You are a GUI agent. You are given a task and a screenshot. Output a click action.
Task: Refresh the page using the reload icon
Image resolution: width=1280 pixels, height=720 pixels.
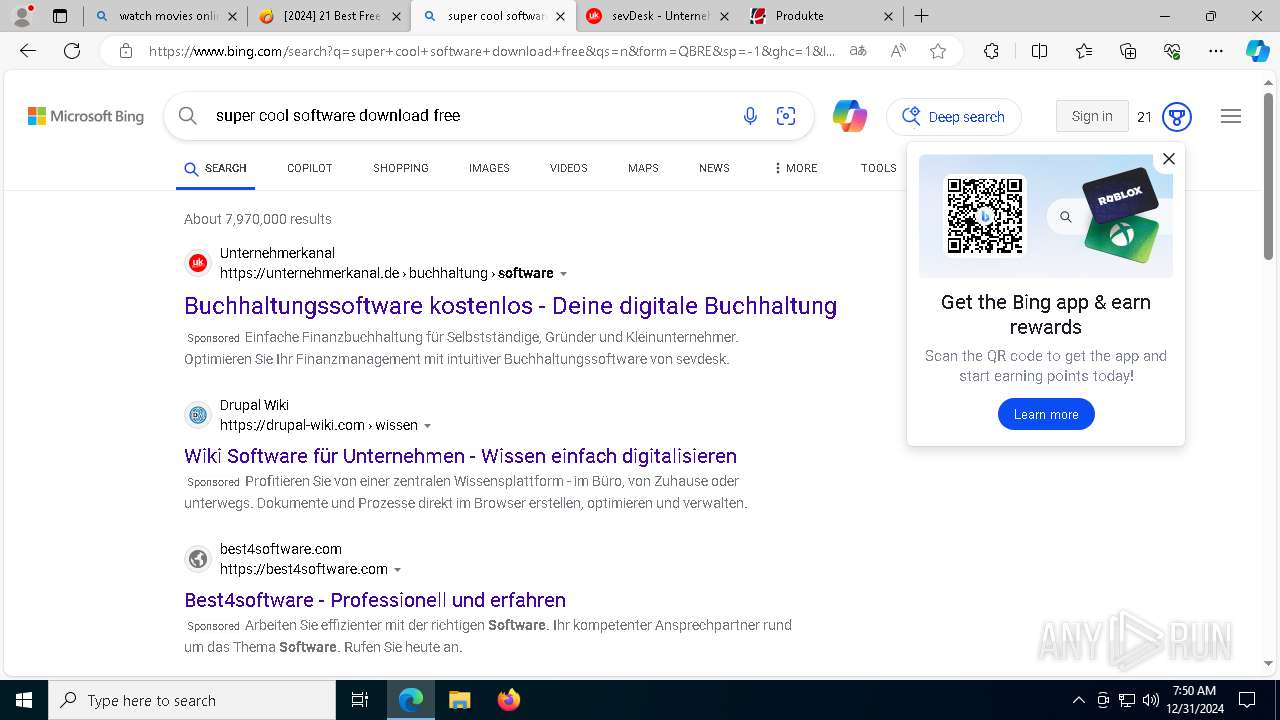point(72,51)
